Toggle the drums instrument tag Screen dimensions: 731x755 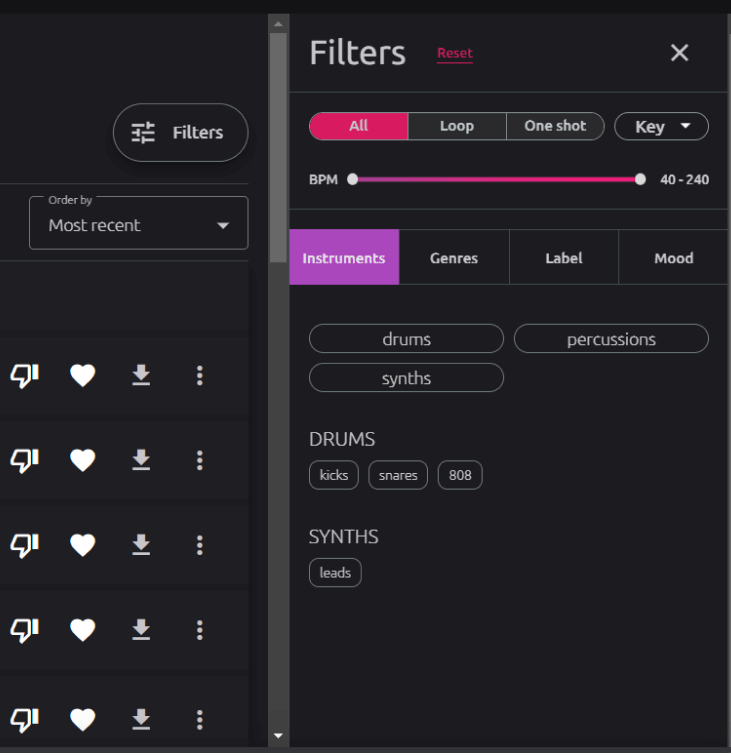(406, 339)
